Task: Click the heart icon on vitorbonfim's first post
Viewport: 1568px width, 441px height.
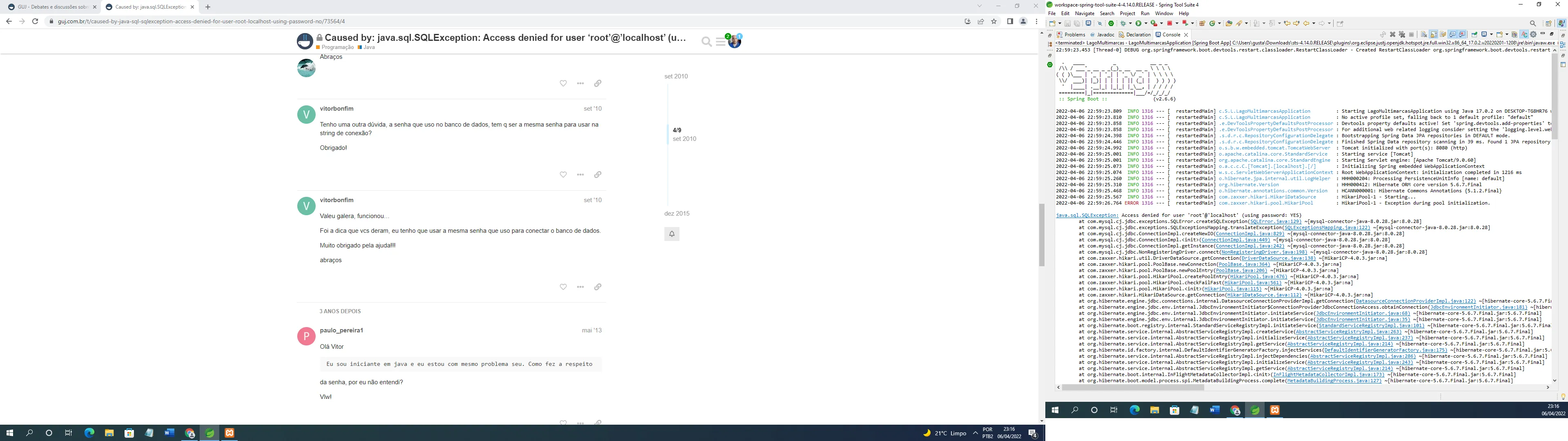Action: click(x=563, y=174)
